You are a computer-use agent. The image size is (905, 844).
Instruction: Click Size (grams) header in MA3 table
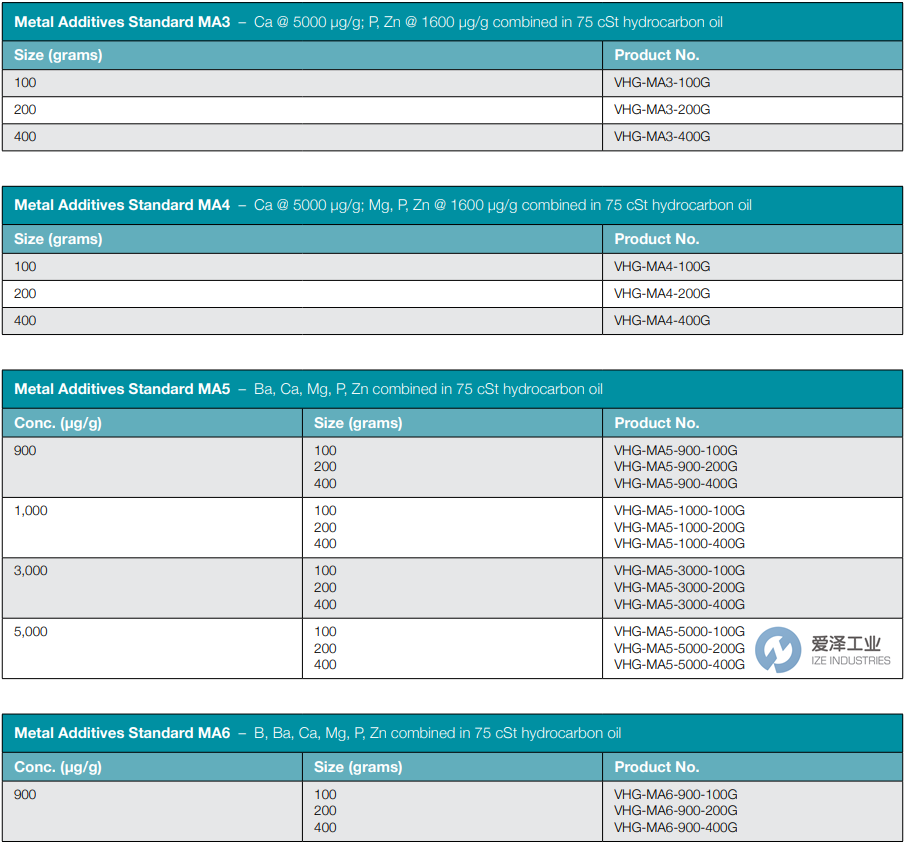click(x=58, y=55)
